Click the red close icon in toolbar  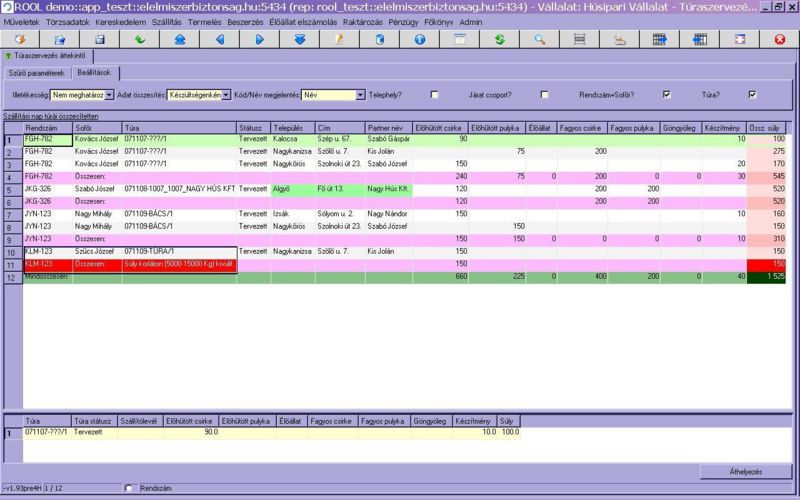[x=780, y=39]
